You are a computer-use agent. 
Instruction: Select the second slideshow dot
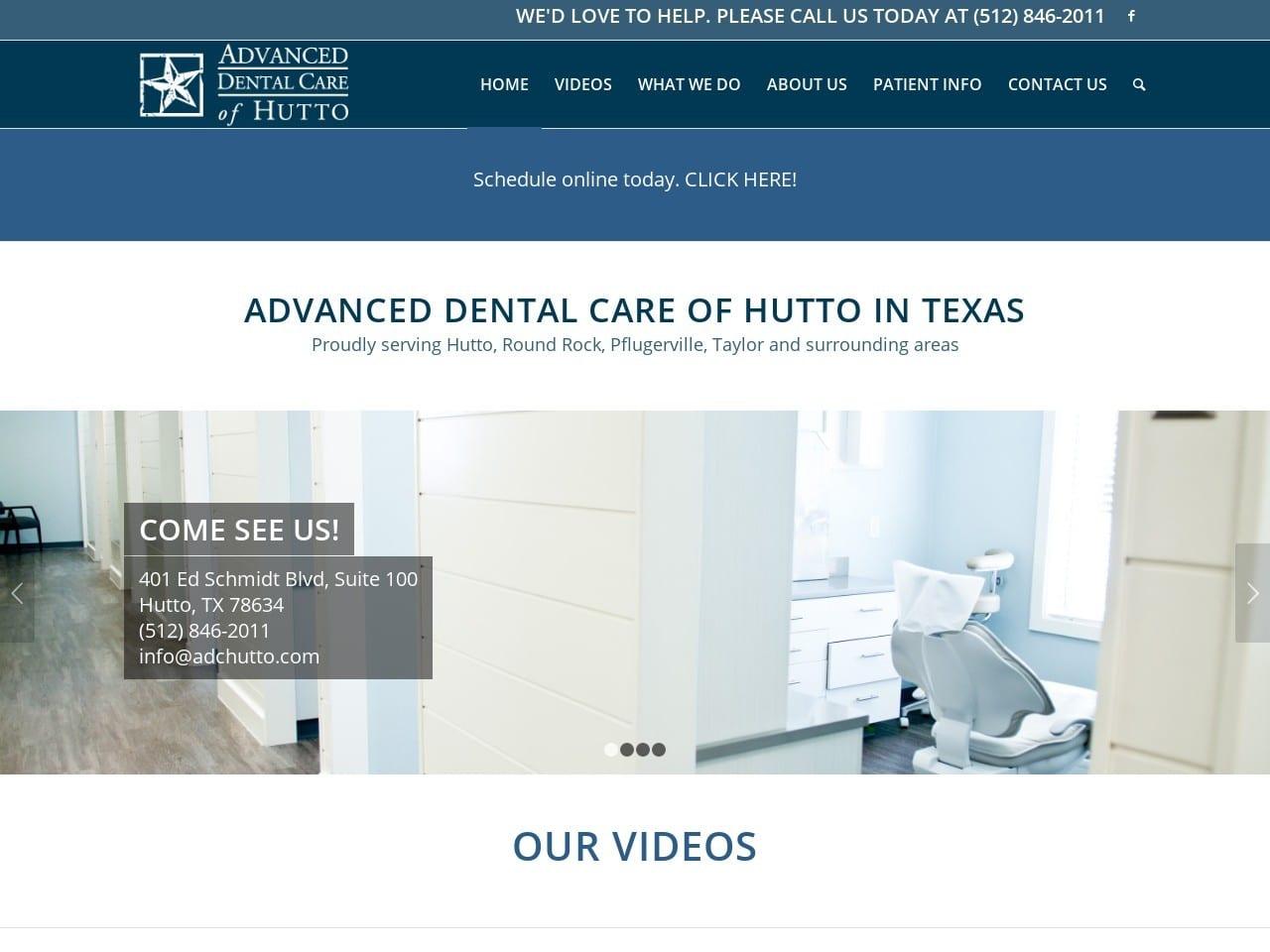tap(627, 750)
